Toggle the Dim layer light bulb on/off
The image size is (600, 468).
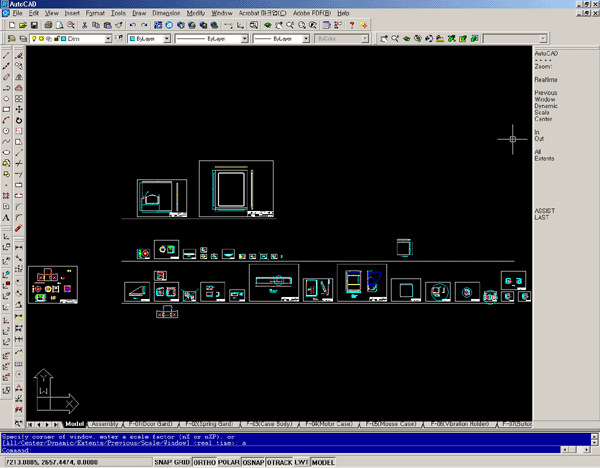(34, 39)
